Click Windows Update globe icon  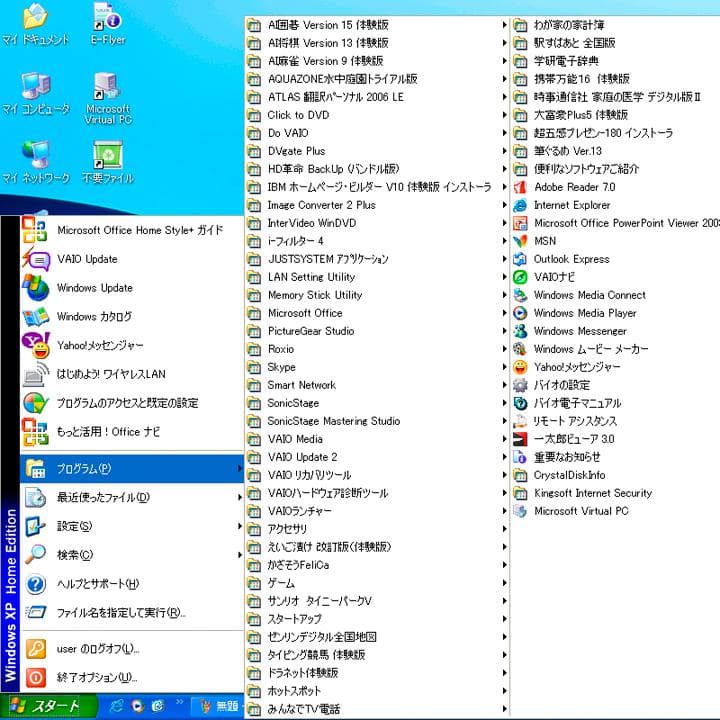click(x=35, y=288)
